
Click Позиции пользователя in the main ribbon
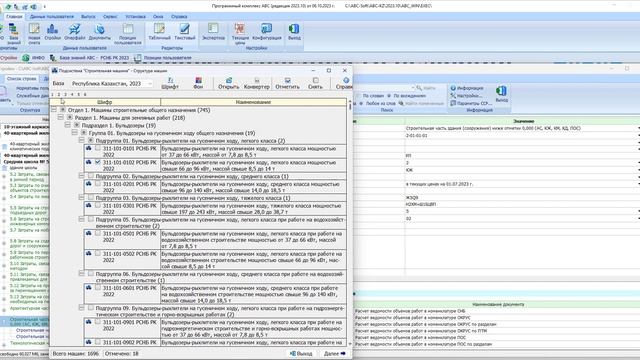point(128,34)
